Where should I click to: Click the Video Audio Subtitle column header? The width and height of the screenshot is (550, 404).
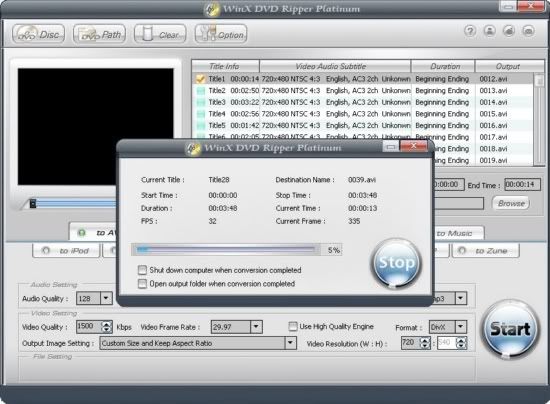tap(335, 66)
